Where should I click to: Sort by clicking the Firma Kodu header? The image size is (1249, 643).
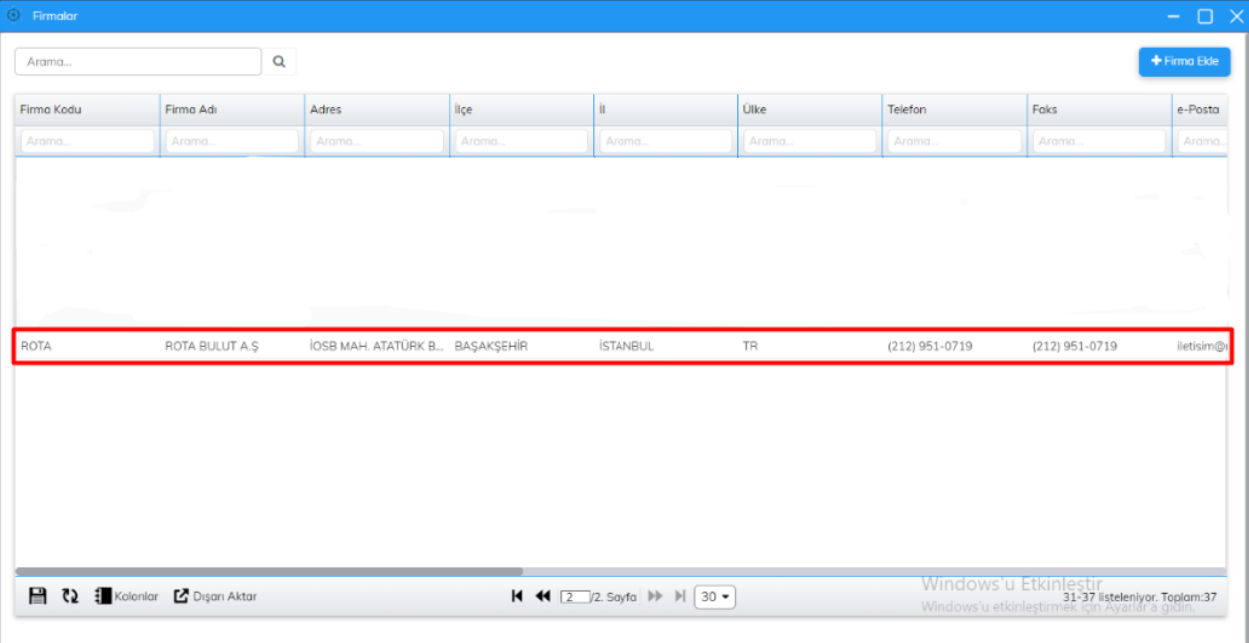pos(48,109)
